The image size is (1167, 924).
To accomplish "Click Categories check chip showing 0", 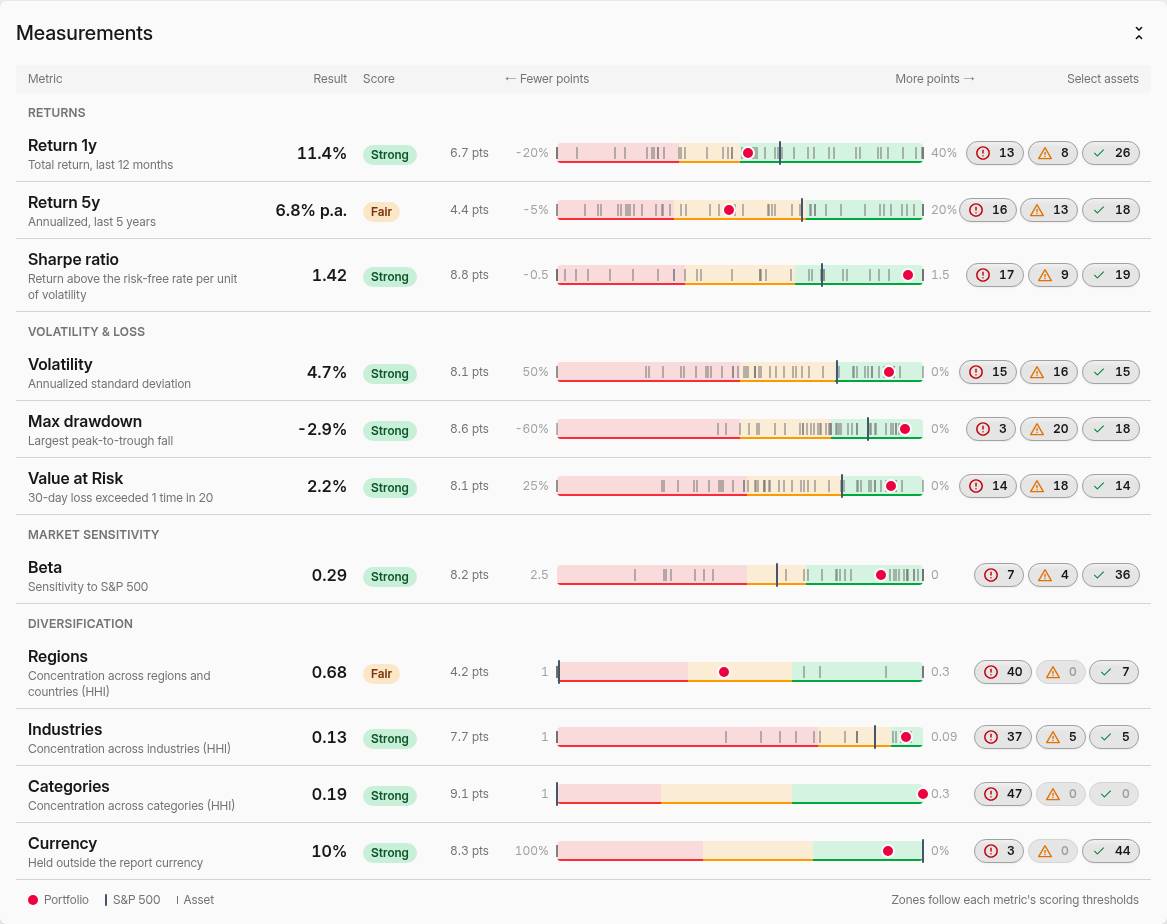I will [x=1114, y=794].
